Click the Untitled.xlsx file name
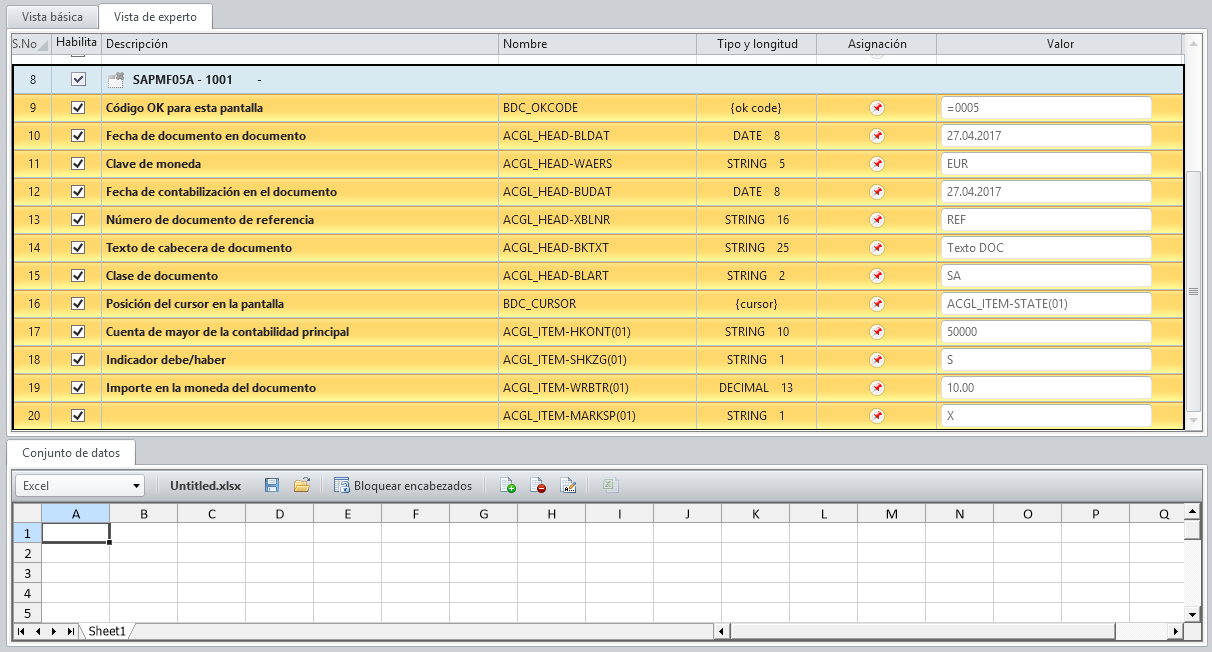 [205, 485]
